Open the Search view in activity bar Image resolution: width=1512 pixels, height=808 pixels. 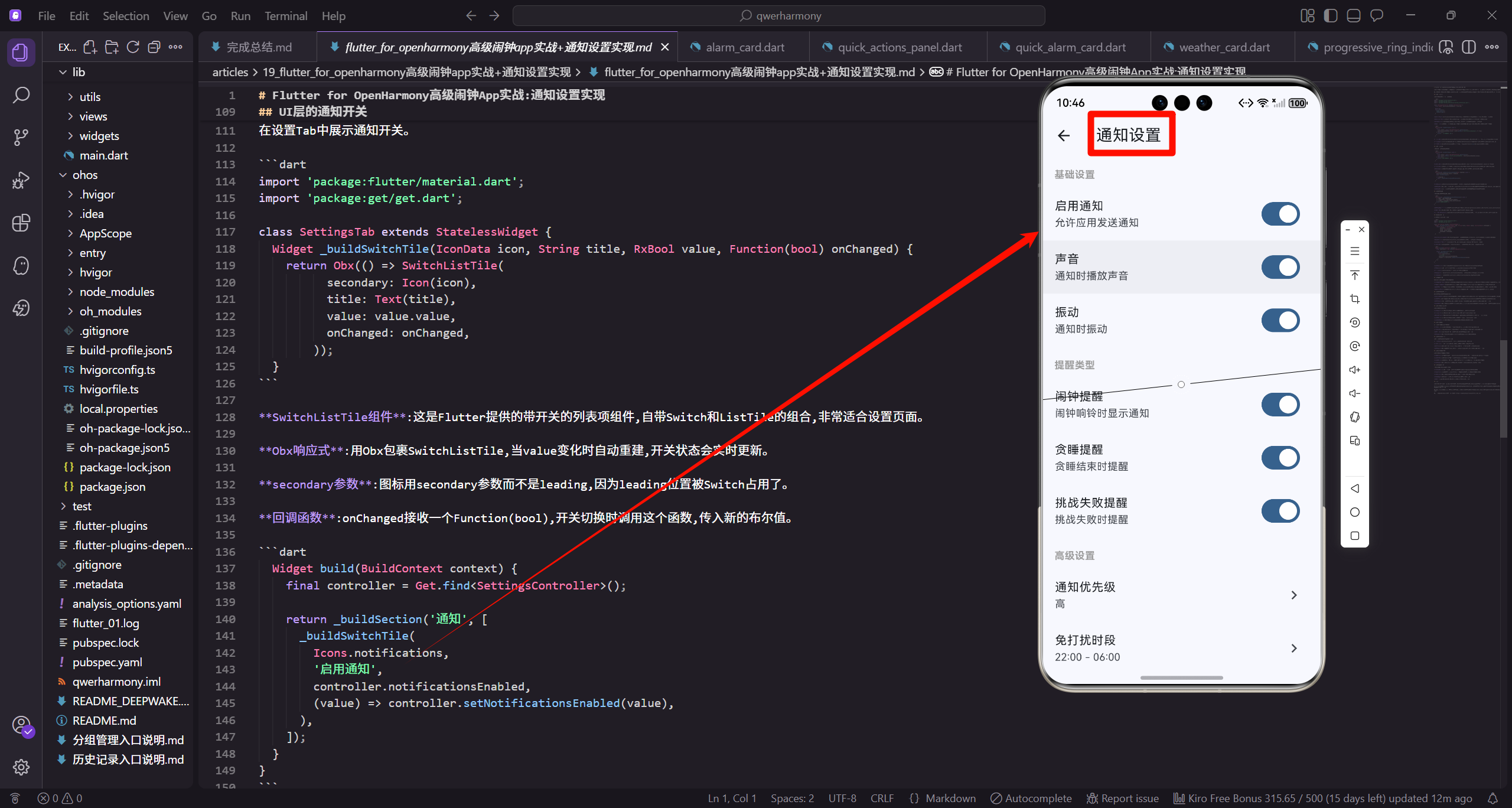pyautogui.click(x=21, y=95)
